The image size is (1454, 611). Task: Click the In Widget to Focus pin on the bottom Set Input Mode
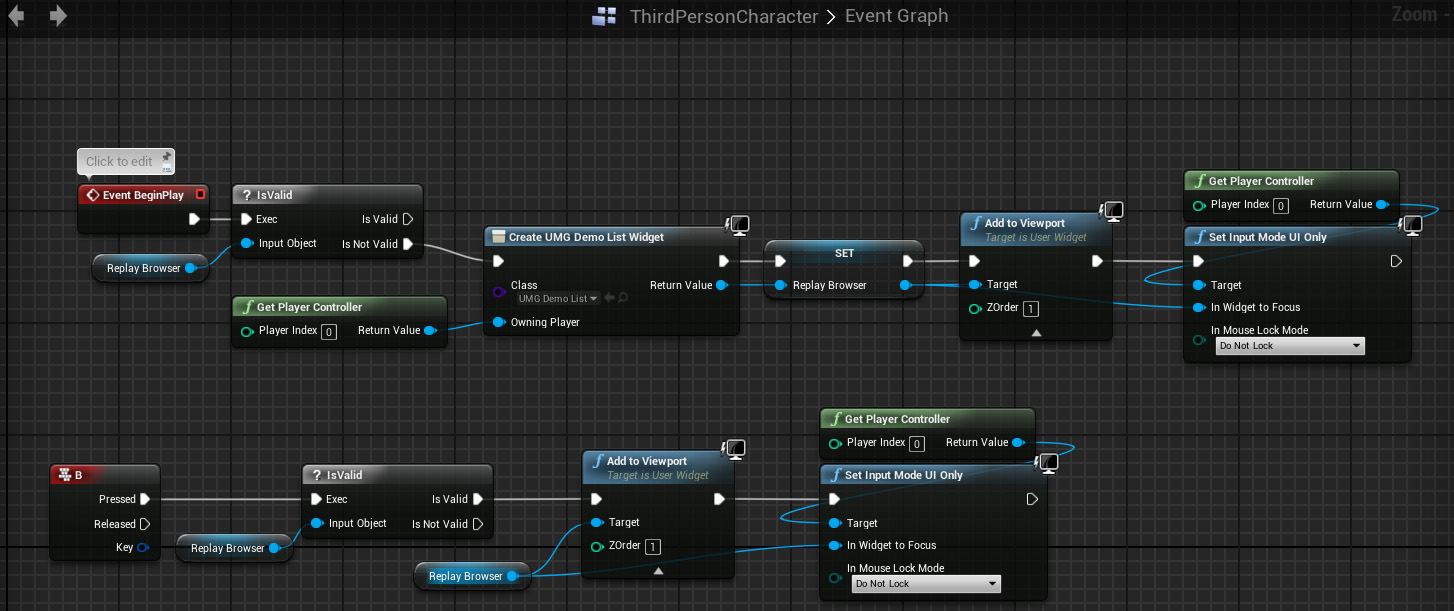(x=834, y=545)
